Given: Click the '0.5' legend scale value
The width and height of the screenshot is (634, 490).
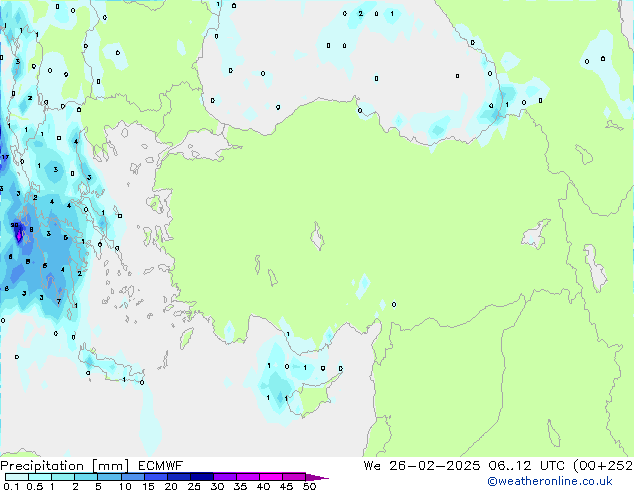Looking at the screenshot, I should [35, 486].
